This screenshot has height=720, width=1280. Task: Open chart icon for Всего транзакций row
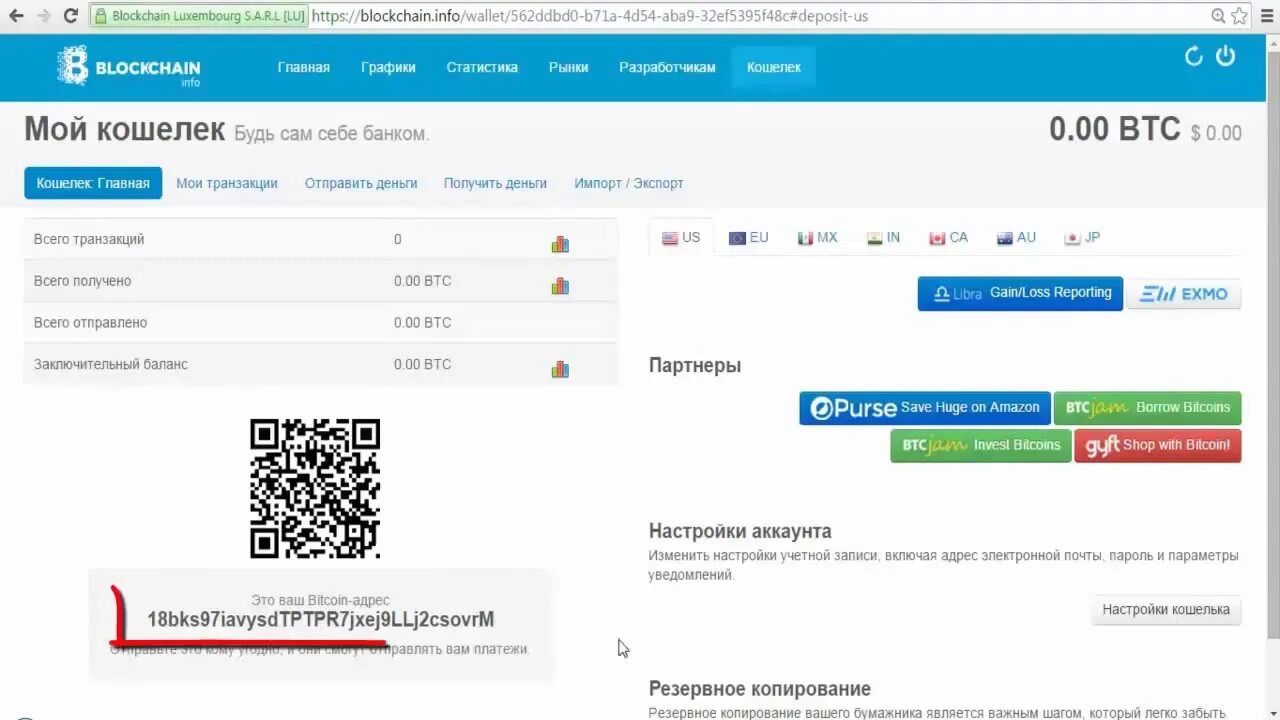point(560,244)
